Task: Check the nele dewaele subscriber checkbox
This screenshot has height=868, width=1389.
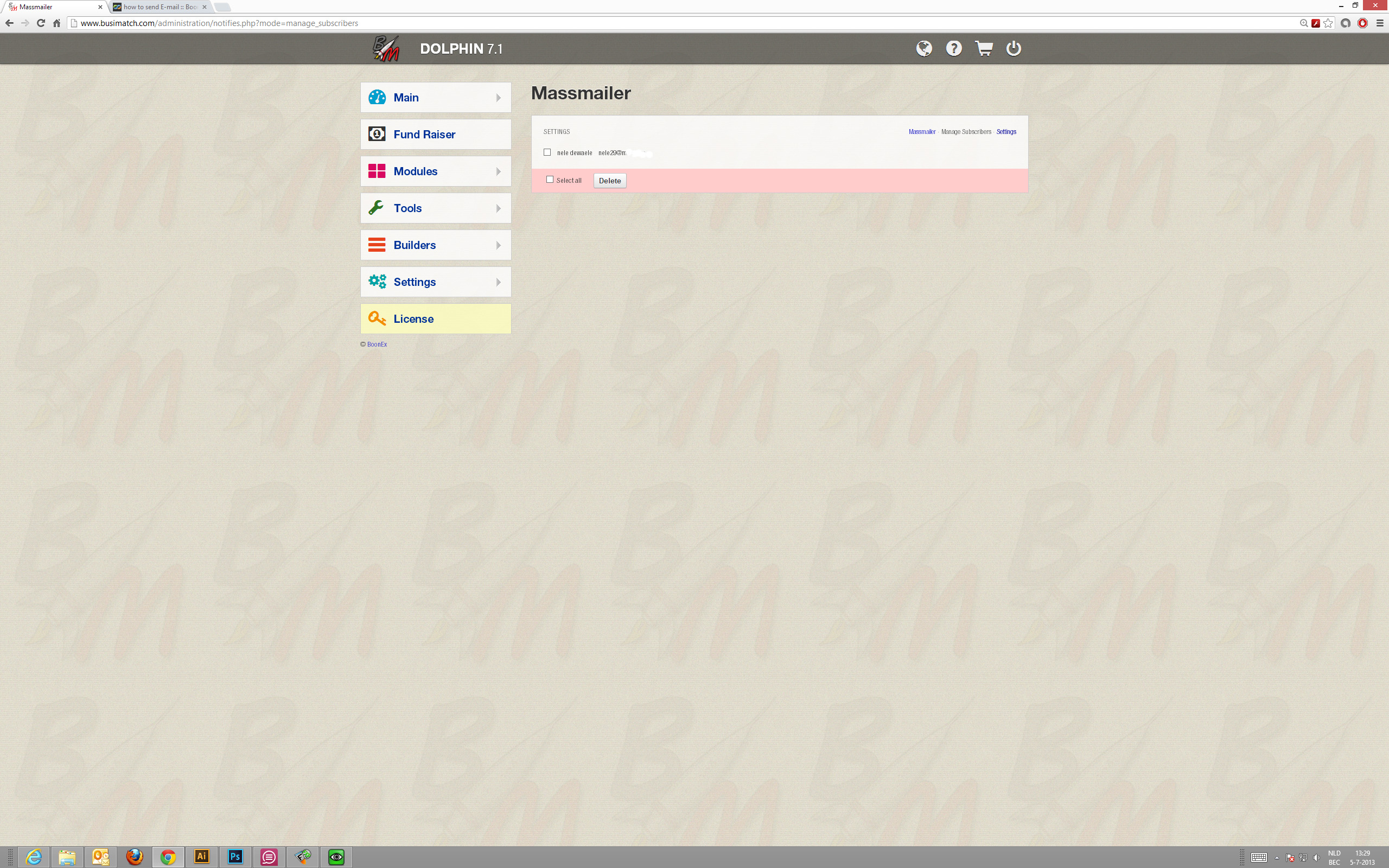Action: [547, 152]
